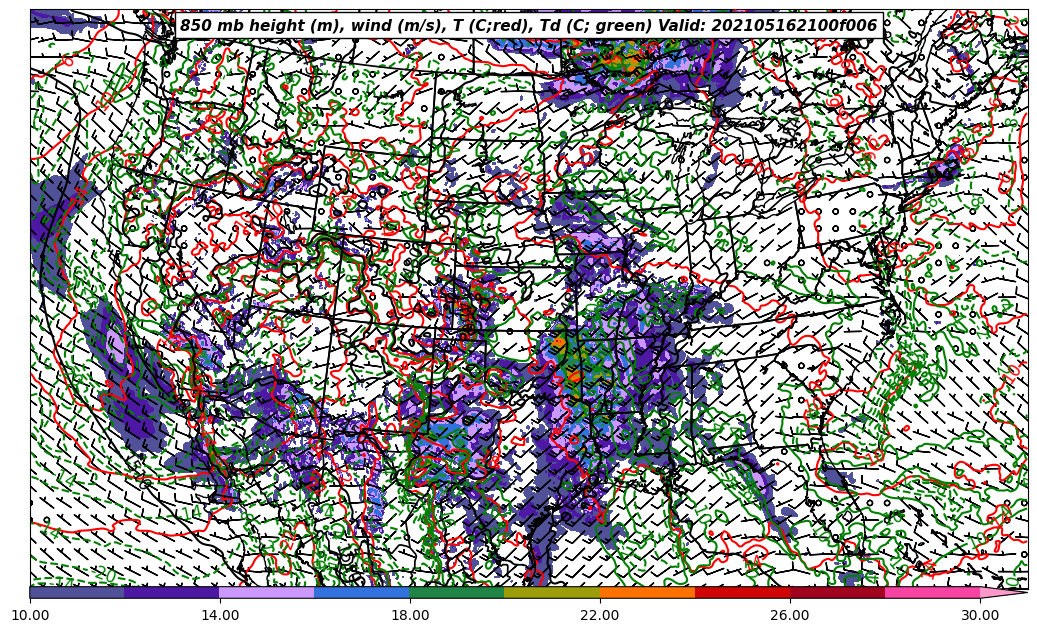Click the 14.00 colorbar tick label

220,616
